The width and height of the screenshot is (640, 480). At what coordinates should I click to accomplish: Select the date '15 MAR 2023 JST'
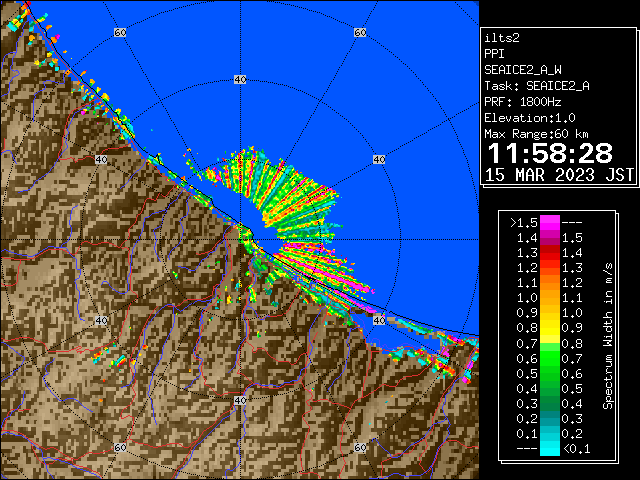pyautogui.click(x=559, y=175)
